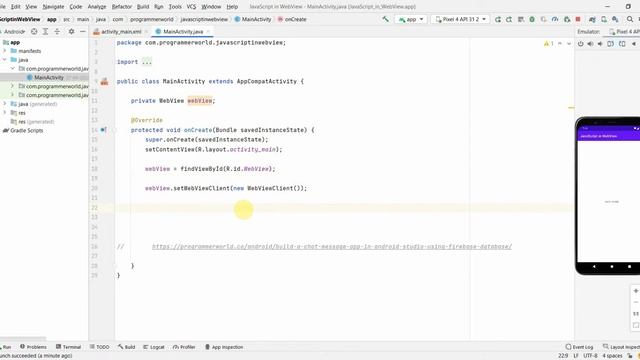640x360 pixels.
Task: Click onCreate in breadcrumb bar
Action: point(292,19)
